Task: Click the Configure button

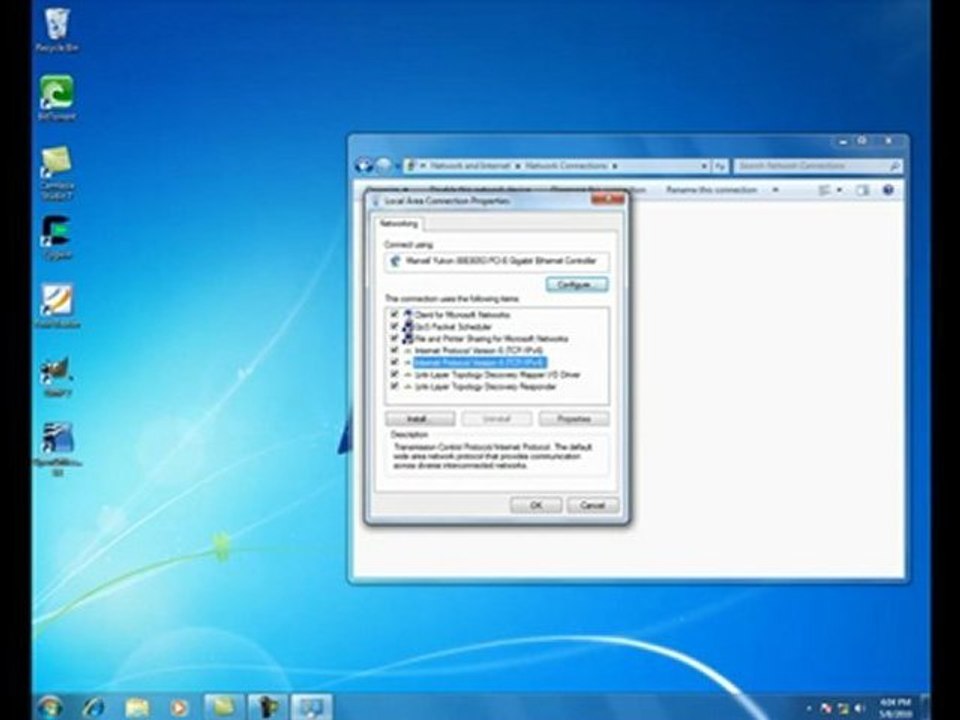Action: pyautogui.click(x=576, y=285)
